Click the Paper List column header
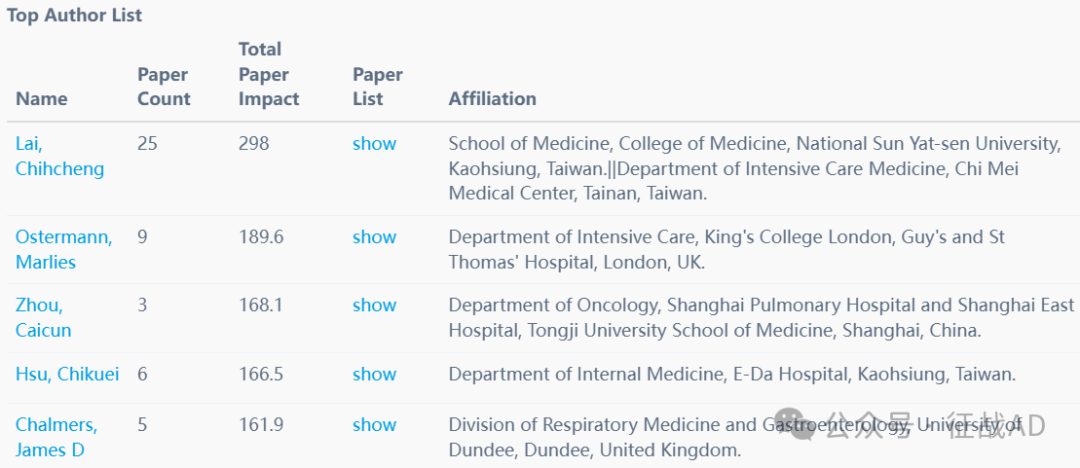 (377, 87)
